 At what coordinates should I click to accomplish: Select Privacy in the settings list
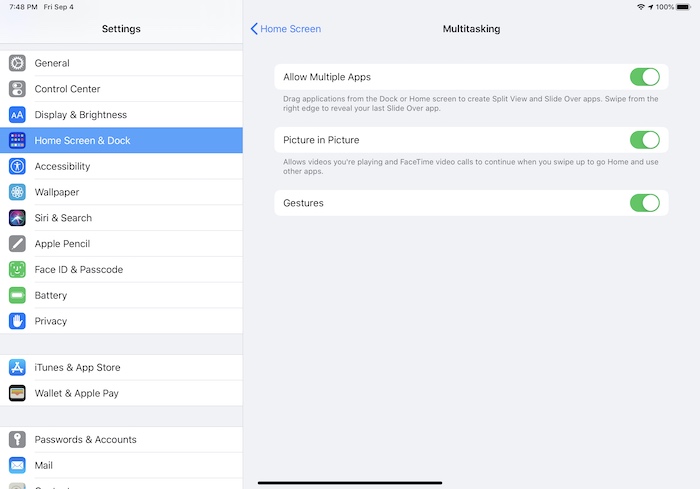coord(121,321)
